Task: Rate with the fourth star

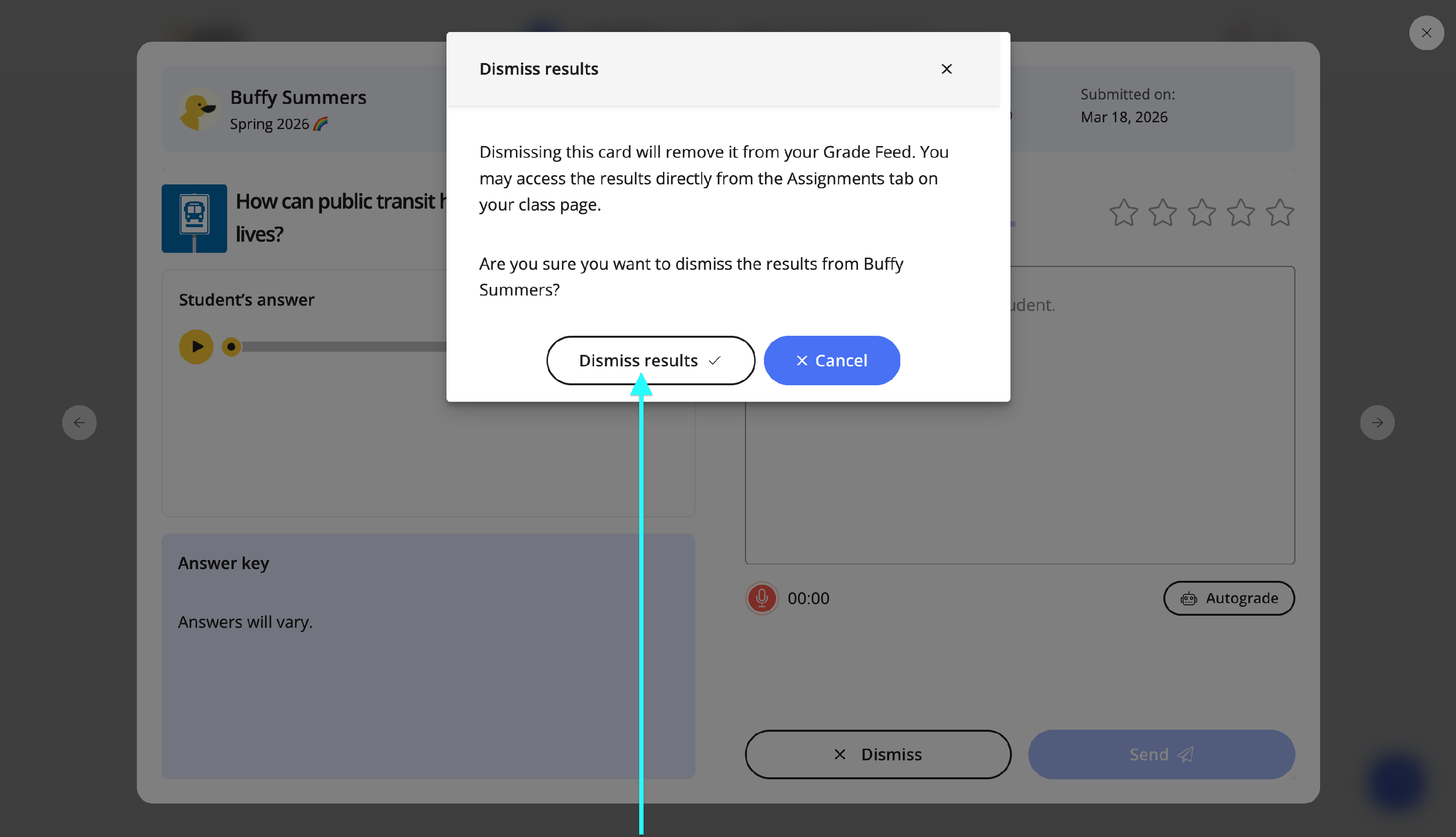Action: pos(1241,213)
